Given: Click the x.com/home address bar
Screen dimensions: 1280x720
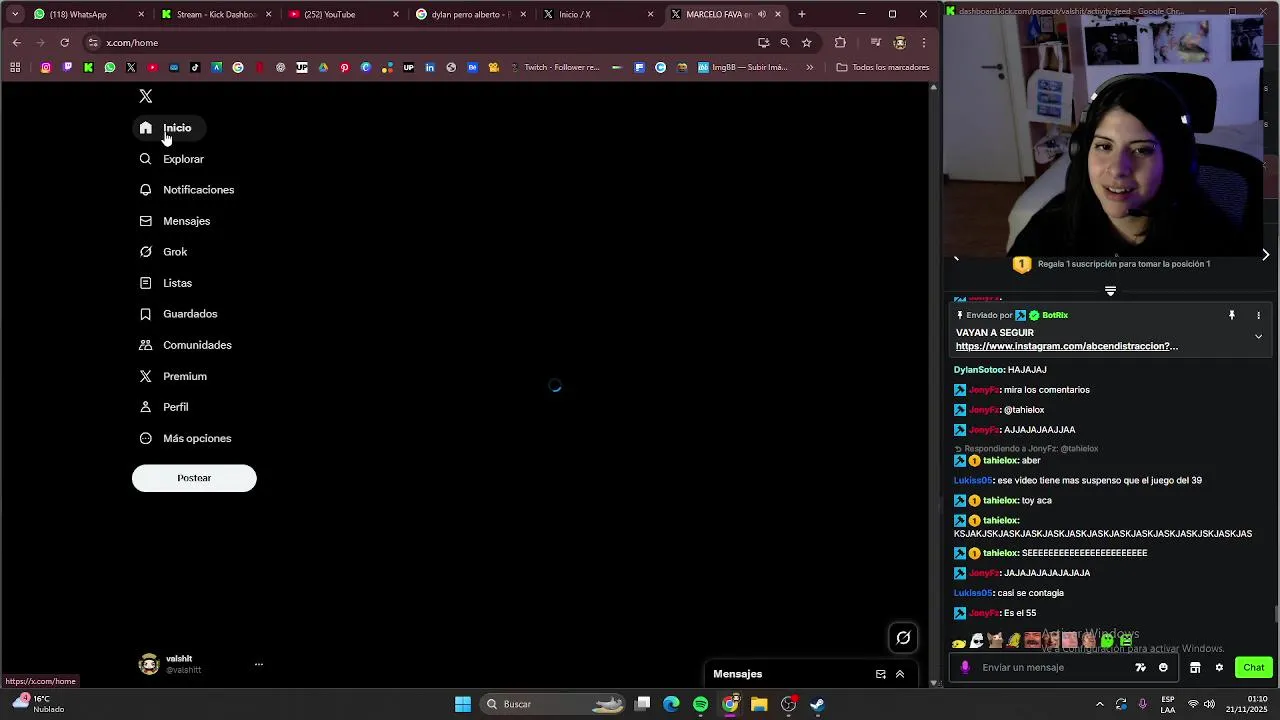Looking at the screenshot, I should (420, 43).
